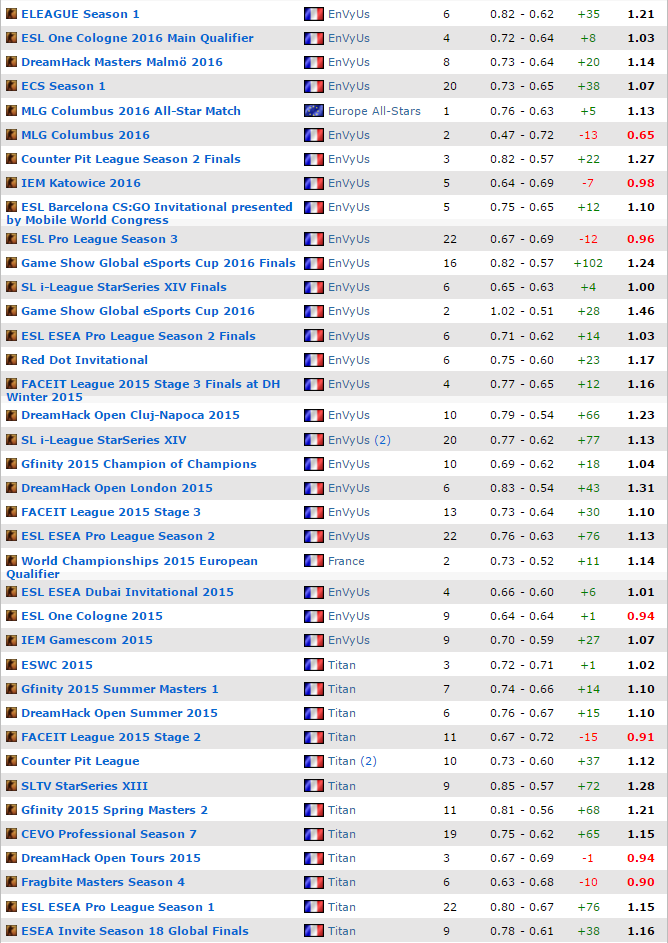Click the game icon next to ECS Season 1
668x943 pixels.
click(x=11, y=85)
